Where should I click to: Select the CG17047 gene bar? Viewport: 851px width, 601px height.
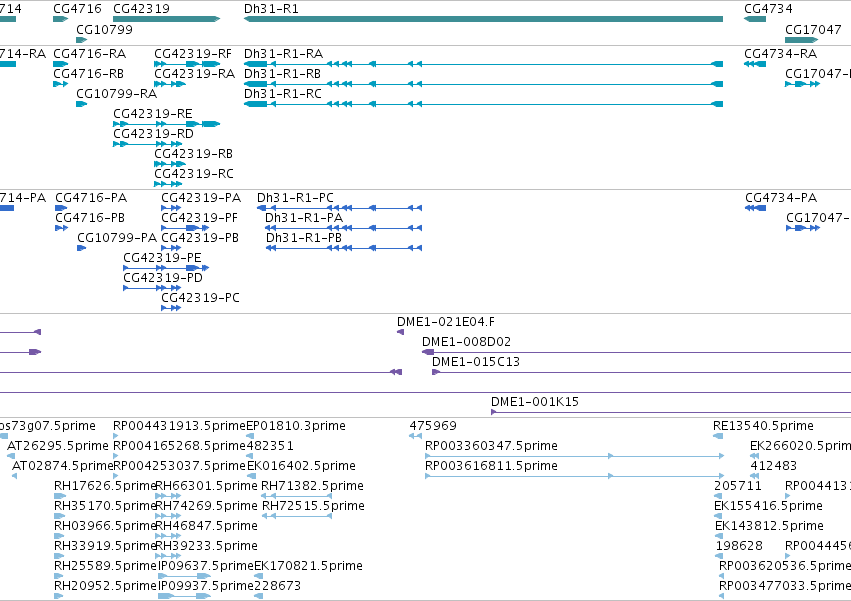(x=802, y=40)
